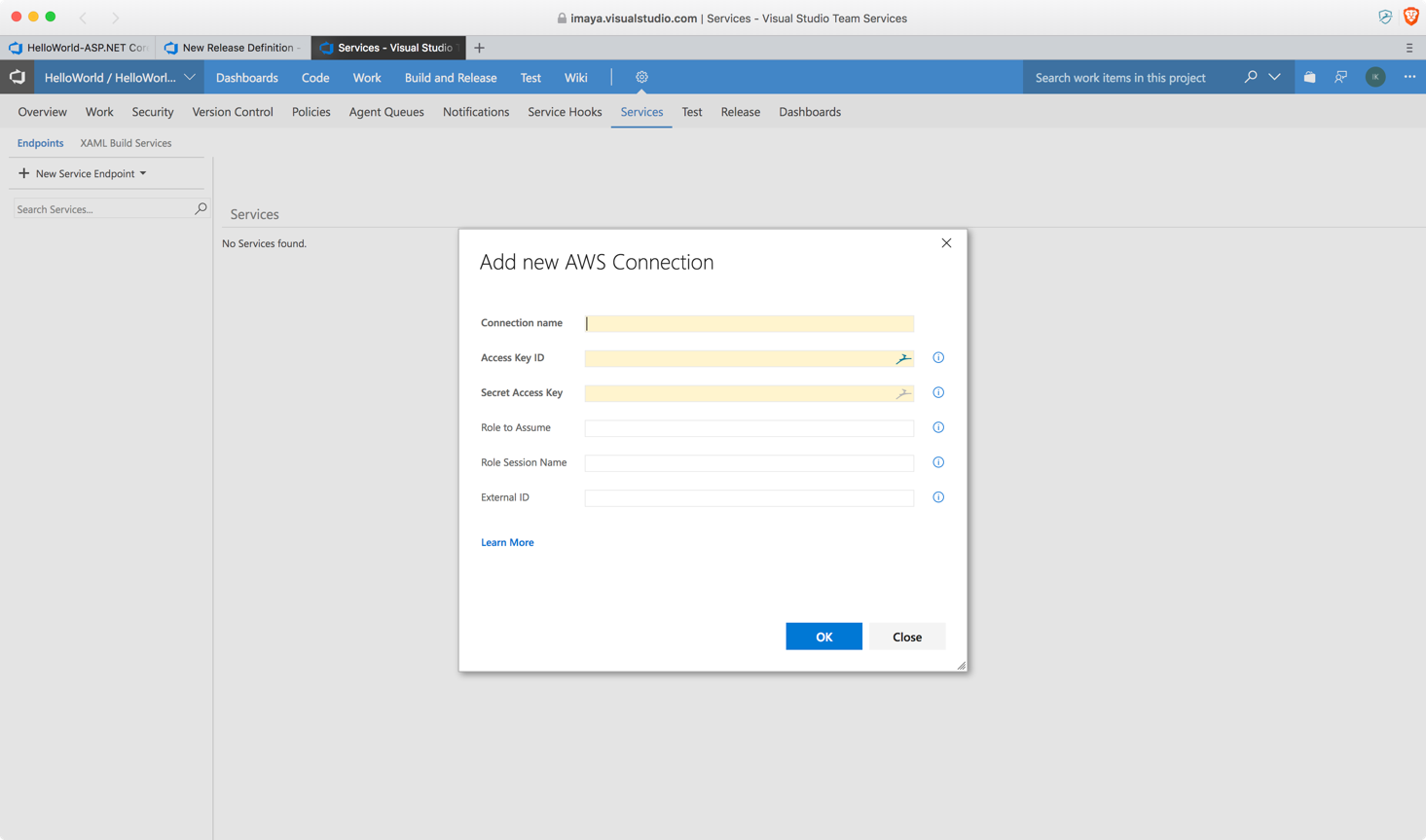Click the lock icon in the address bar
This screenshot has width=1426, height=840.
pos(562,18)
